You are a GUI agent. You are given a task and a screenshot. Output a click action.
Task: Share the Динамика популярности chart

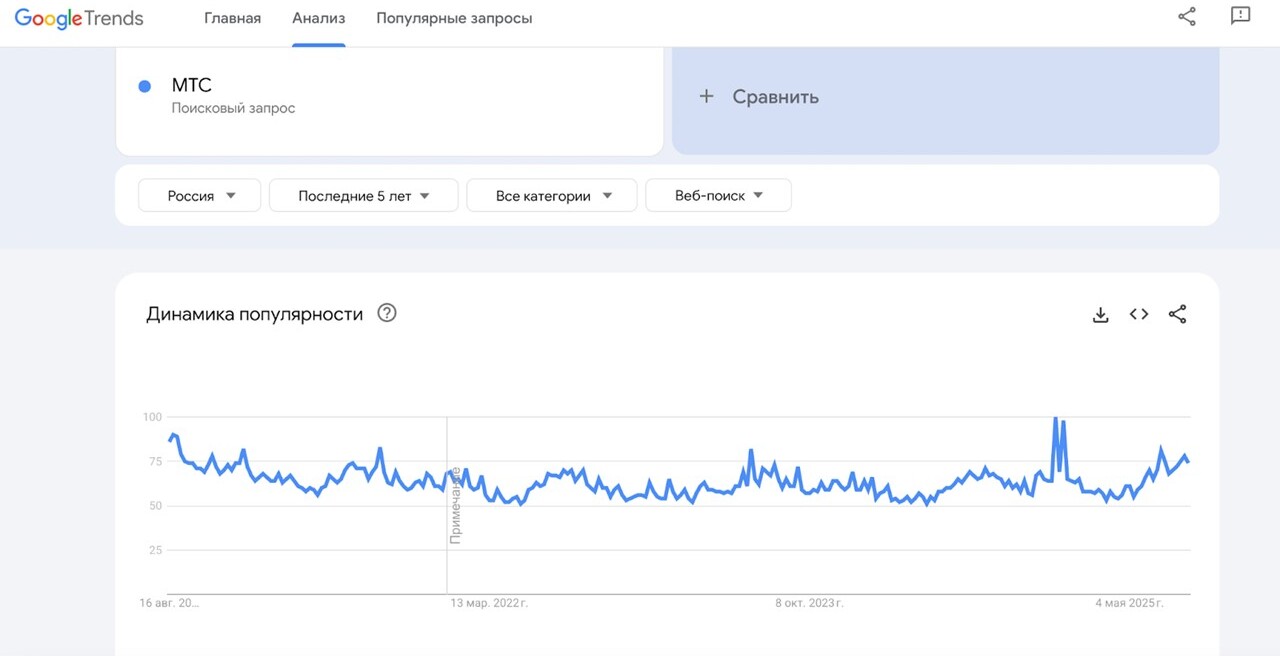coord(1177,313)
